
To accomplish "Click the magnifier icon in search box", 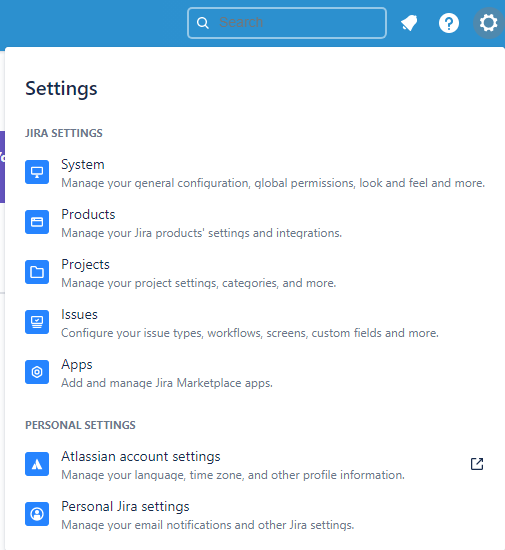I will click(x=203, y=23).
